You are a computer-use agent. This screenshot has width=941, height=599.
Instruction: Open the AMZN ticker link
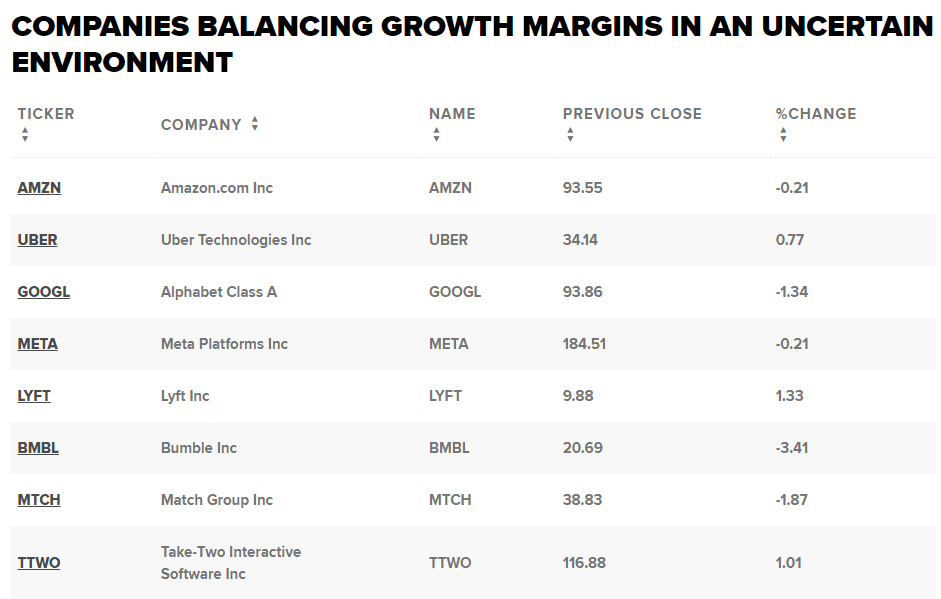(39, 188)
